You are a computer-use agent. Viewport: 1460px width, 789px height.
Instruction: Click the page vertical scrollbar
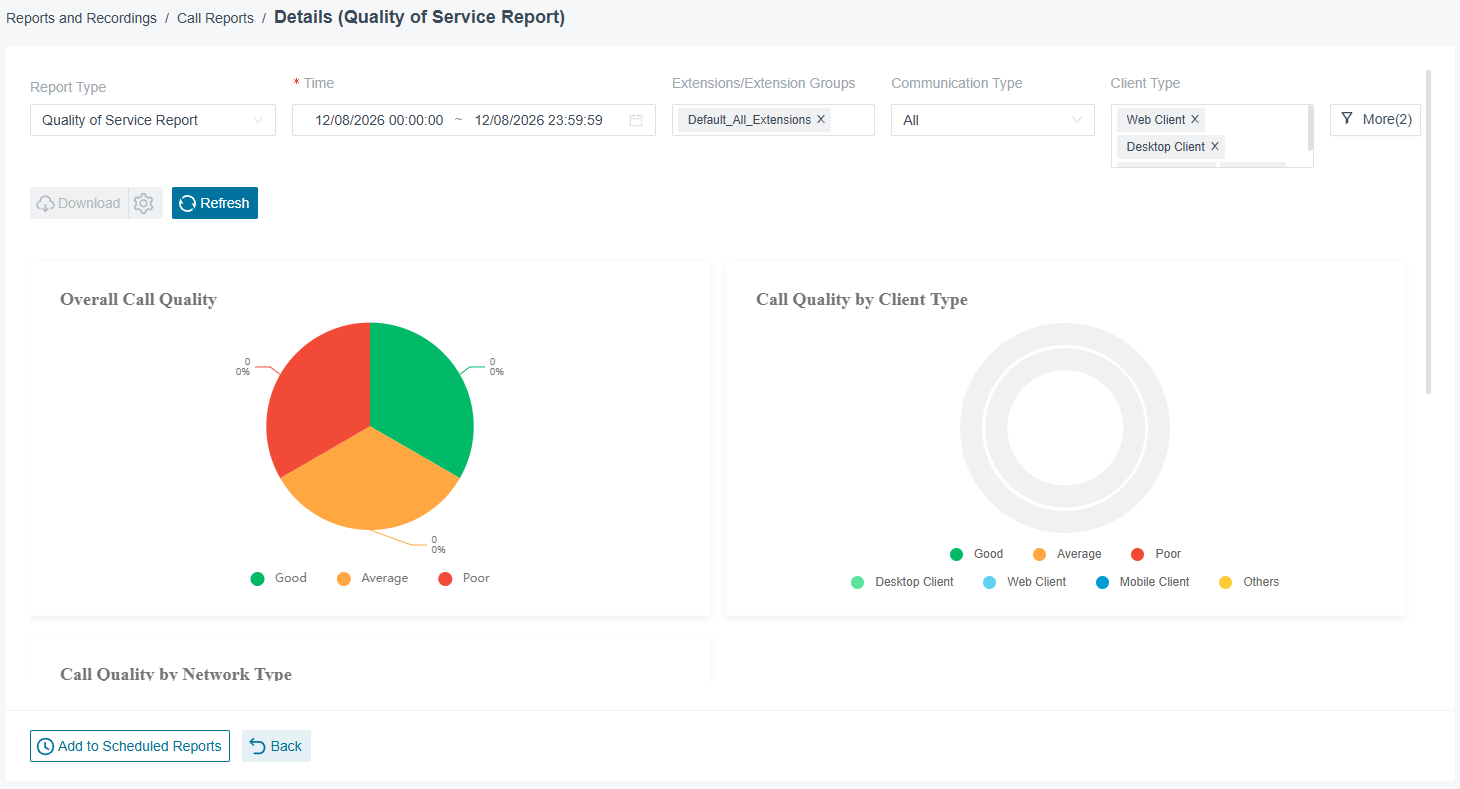point(1428,231)
